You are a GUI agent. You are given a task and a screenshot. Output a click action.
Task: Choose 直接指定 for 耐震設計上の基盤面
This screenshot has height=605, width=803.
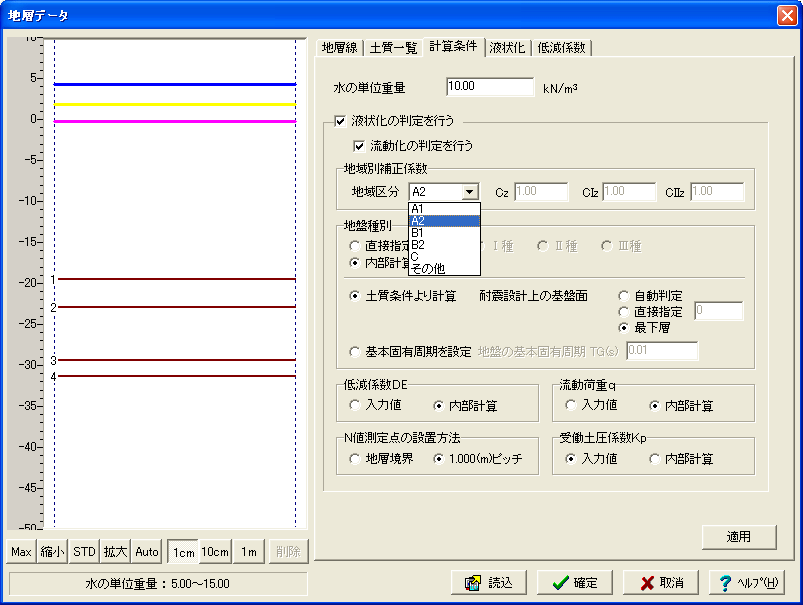coord(623,312)
